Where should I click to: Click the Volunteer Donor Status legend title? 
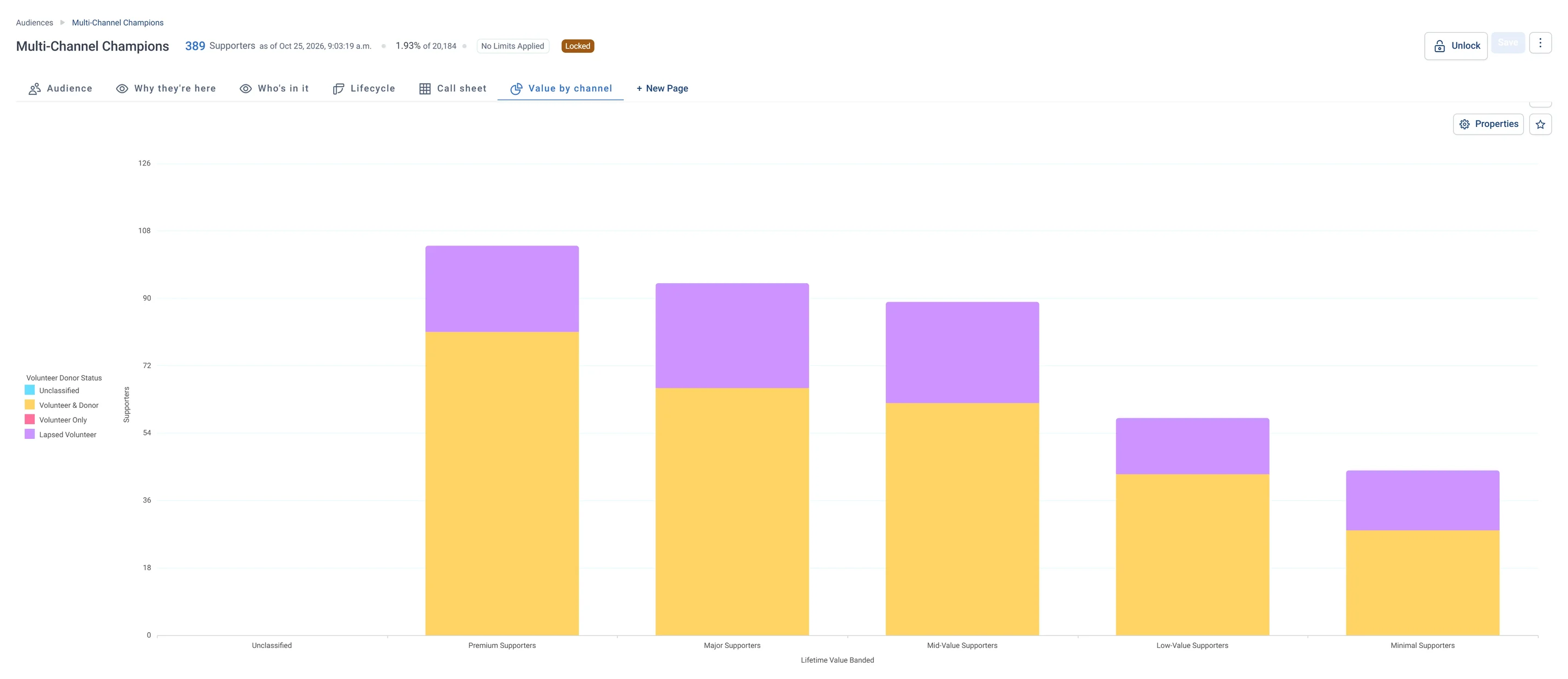point(64,378)
